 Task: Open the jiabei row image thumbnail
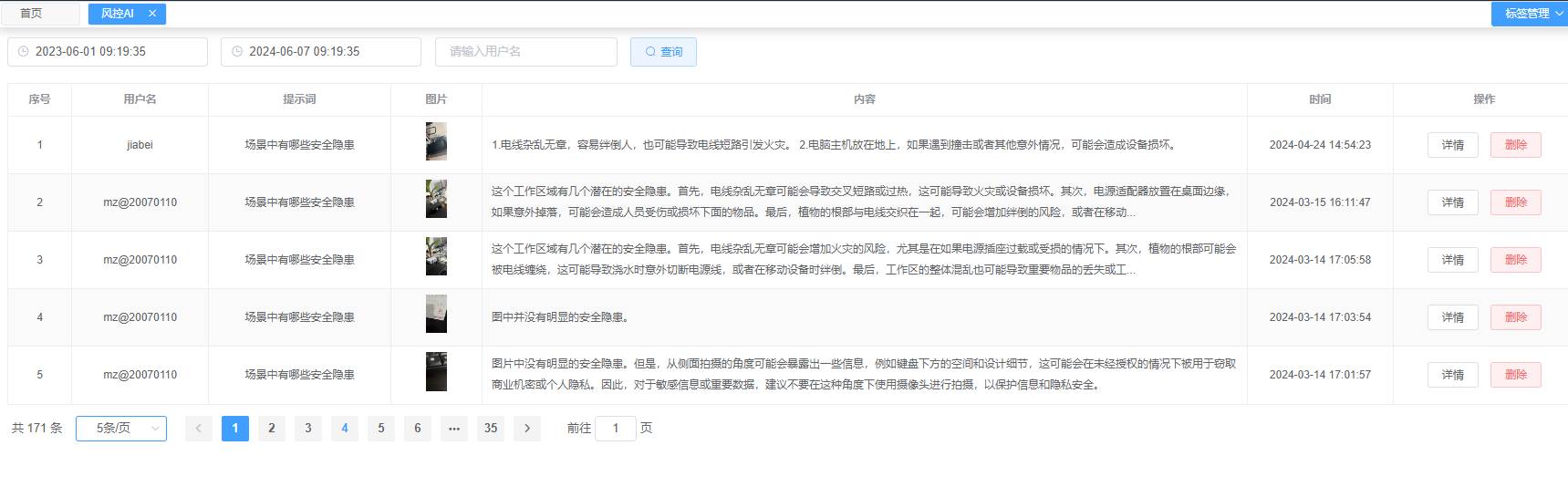(436, 142)
